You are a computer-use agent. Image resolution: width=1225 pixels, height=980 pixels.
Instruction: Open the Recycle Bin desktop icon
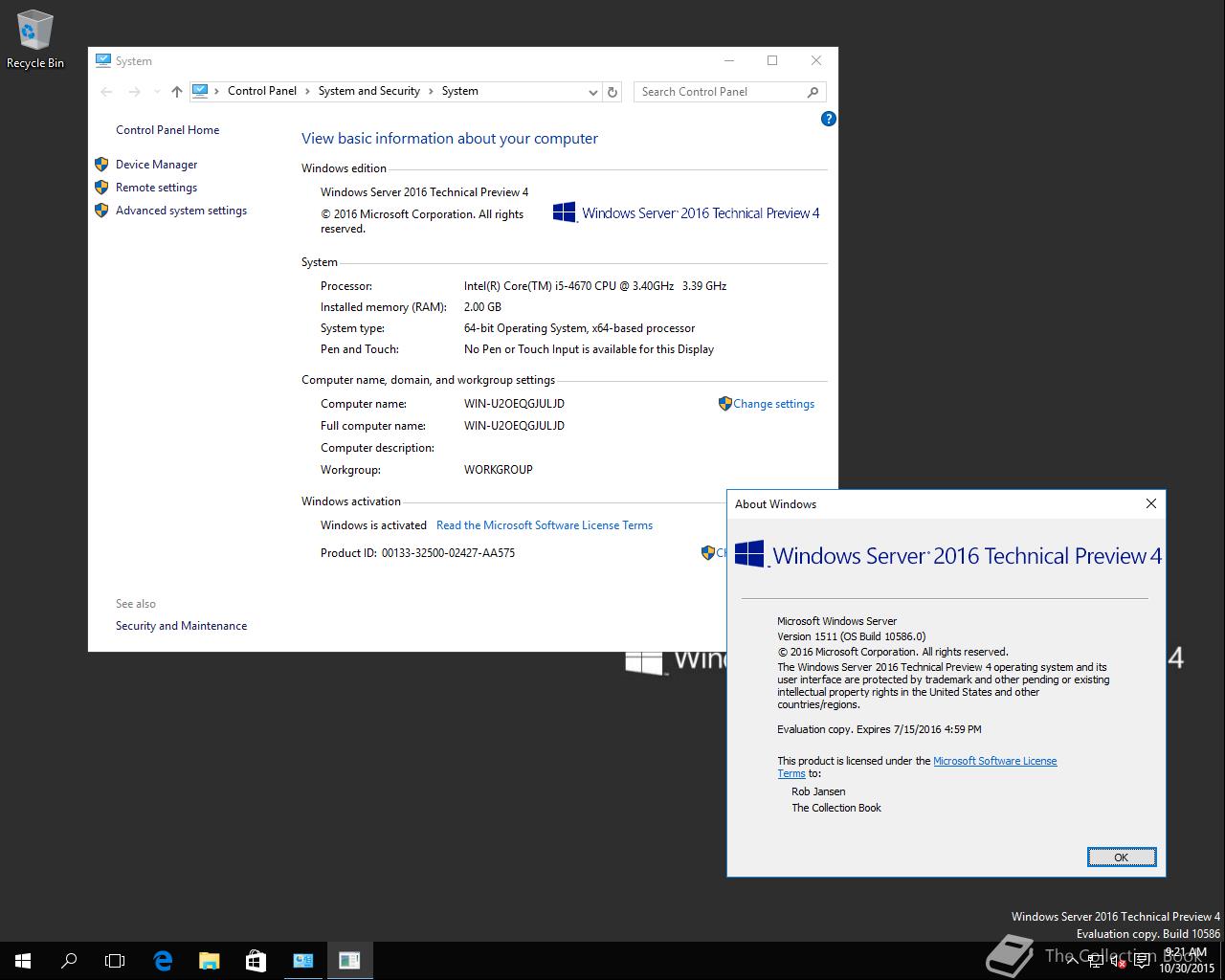[35, 40]
